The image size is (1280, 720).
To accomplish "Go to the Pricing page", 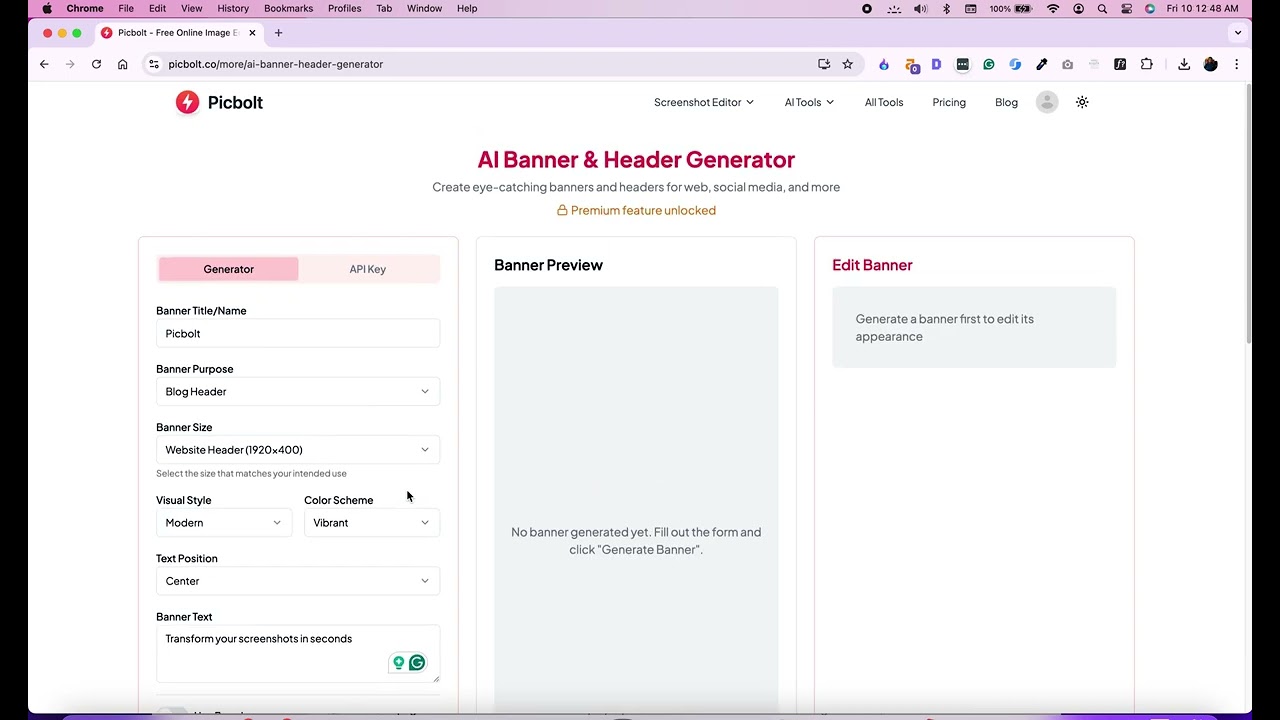I will 949,102.
